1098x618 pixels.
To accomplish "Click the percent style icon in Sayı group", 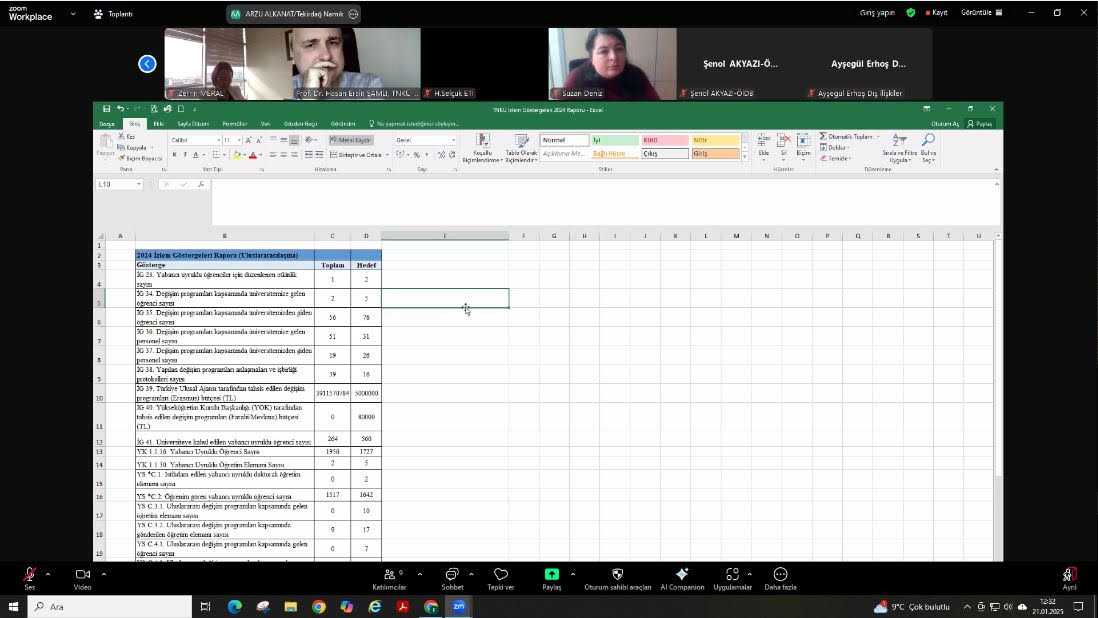I will (x=417, y=155).
